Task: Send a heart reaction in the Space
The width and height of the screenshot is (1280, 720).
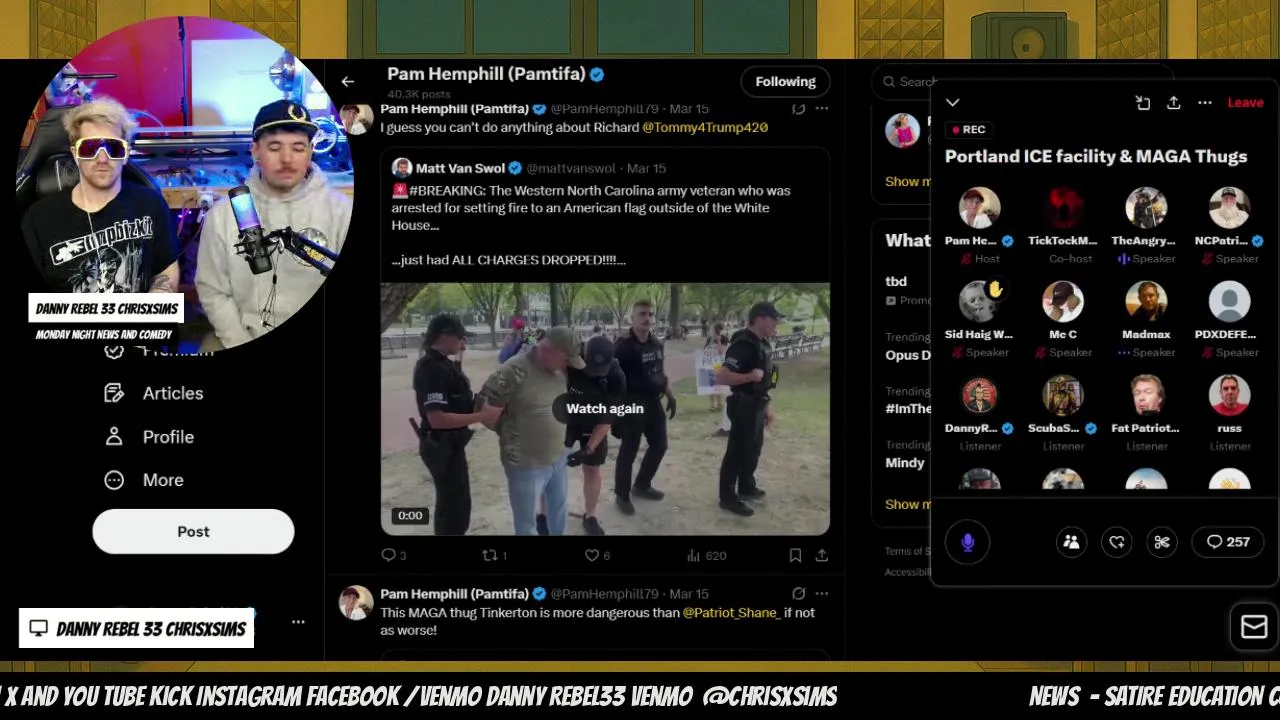Action: pyautogui.click(x=1117, y=542)
